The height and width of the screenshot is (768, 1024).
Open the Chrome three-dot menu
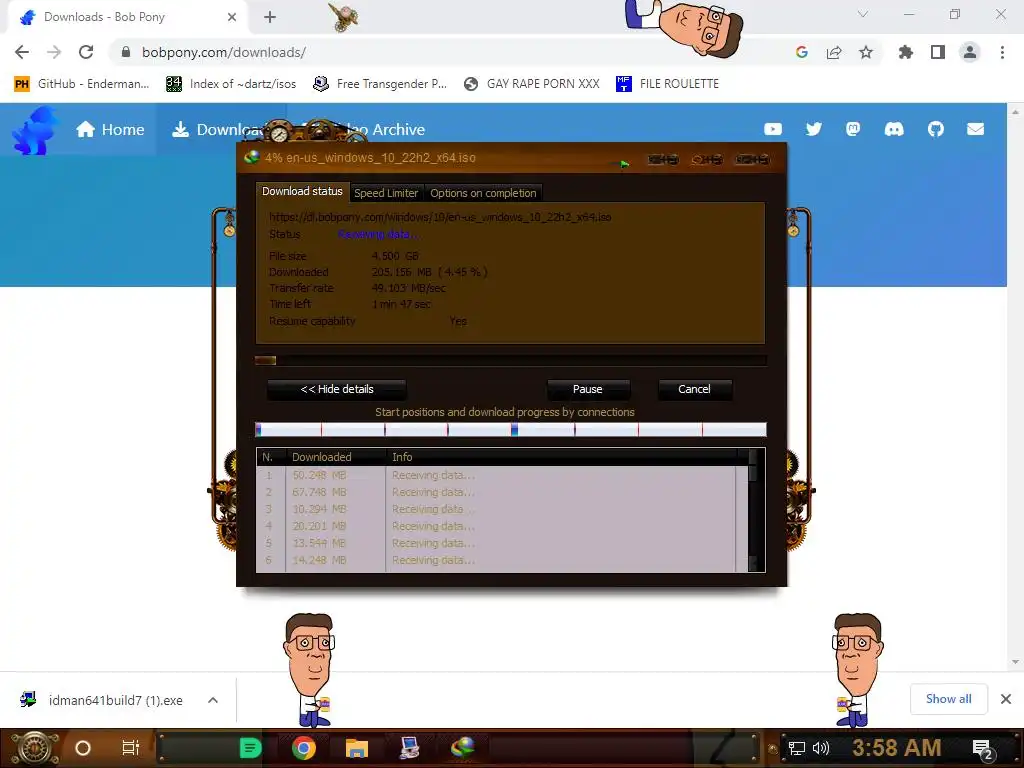point(1002,52)
